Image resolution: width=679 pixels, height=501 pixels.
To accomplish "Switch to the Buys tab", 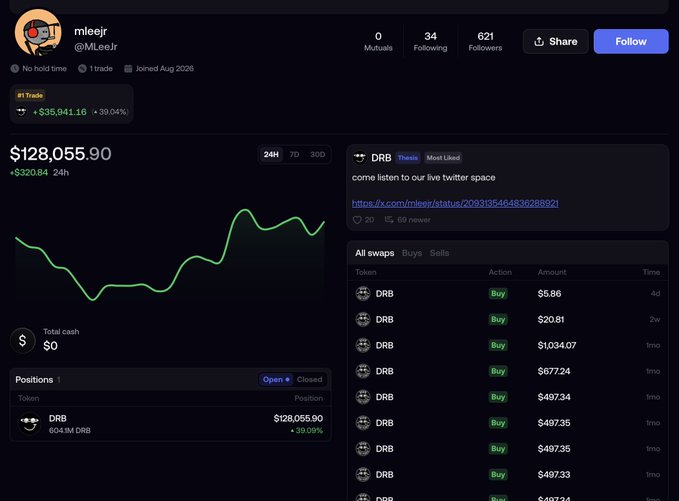I will coord(412,253).
